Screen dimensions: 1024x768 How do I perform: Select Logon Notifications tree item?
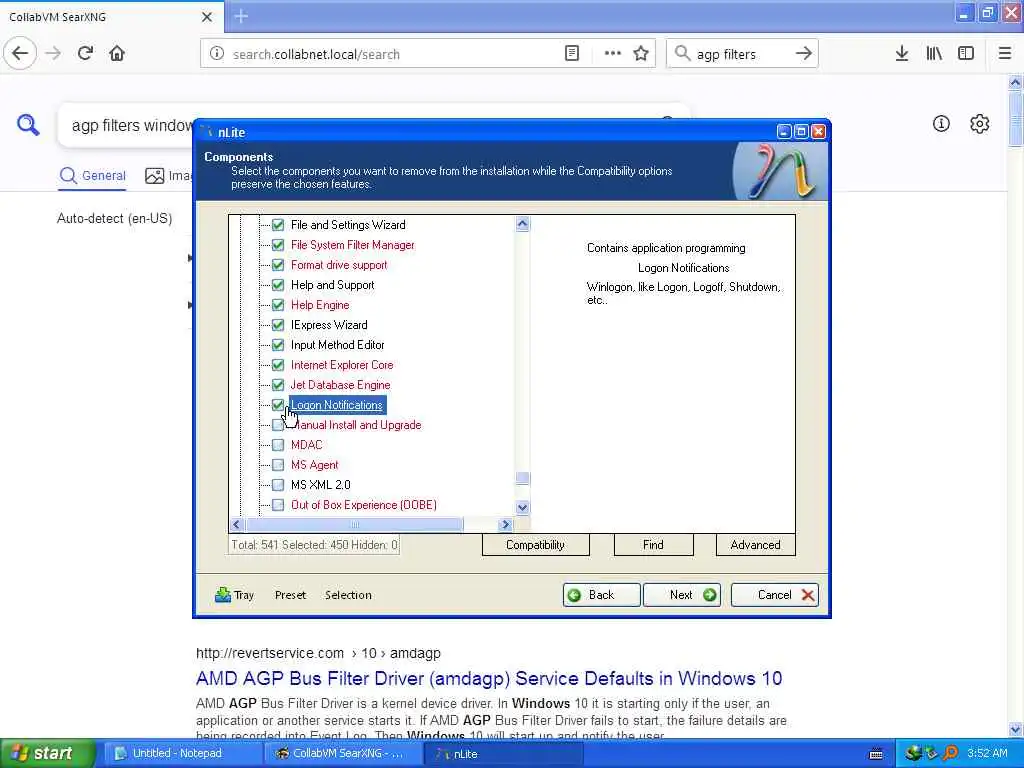337,405
